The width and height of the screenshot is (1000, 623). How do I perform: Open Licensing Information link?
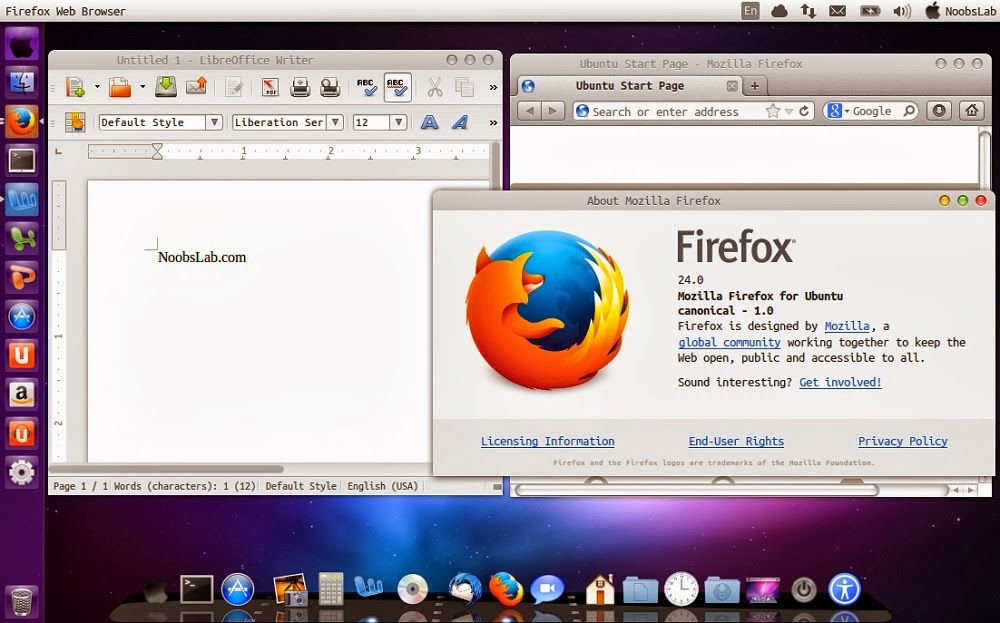click(x=548, y=441)
